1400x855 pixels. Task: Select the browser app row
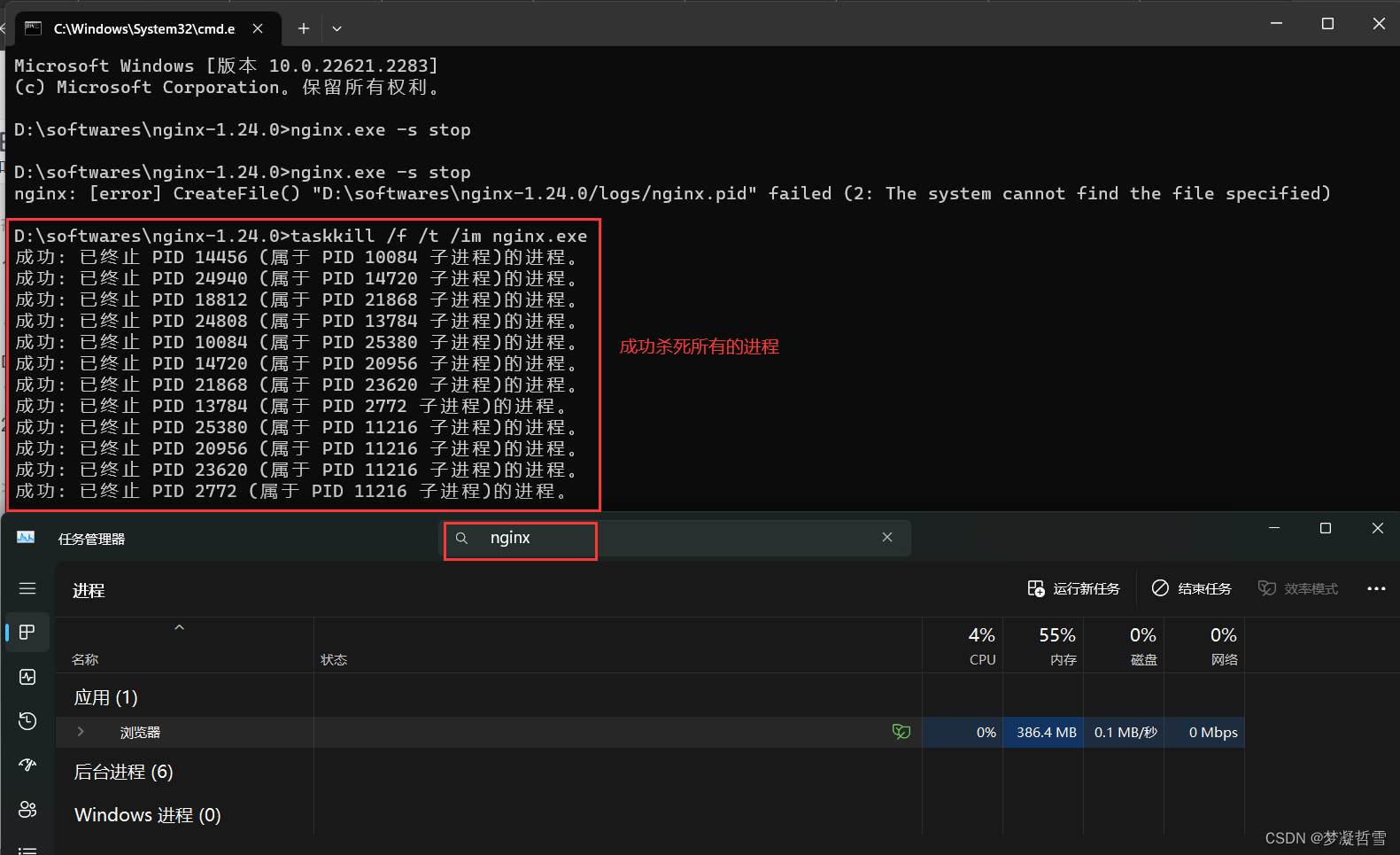[x=650, y=732]
